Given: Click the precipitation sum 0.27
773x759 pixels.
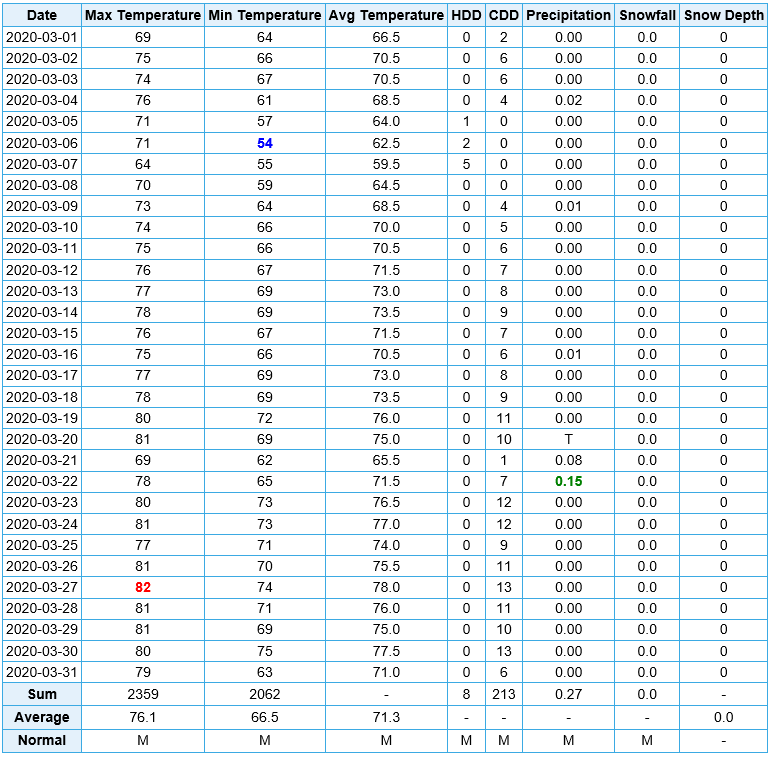Looking at the screenshot, I should (x=568, y=694).
